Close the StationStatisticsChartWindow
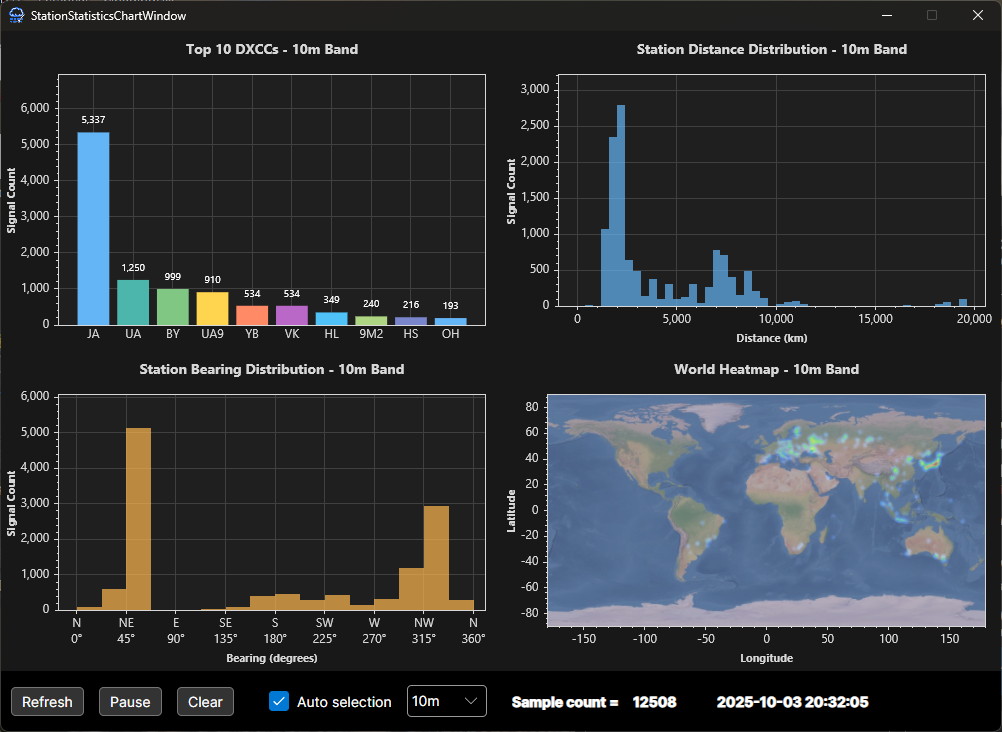 point(978,15)
